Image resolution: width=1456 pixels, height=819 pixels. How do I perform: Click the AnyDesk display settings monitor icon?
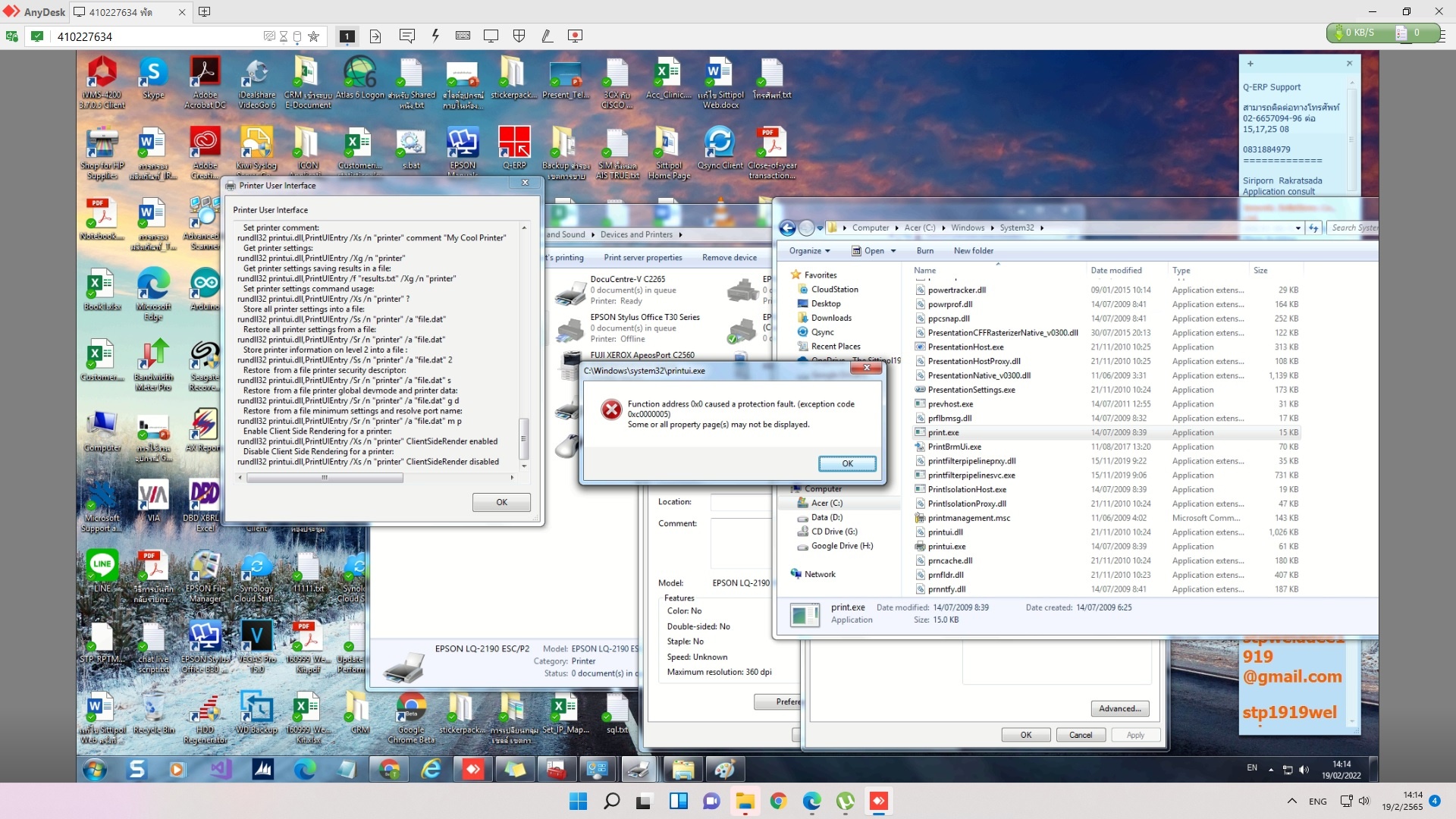click(x=491, y=36)
